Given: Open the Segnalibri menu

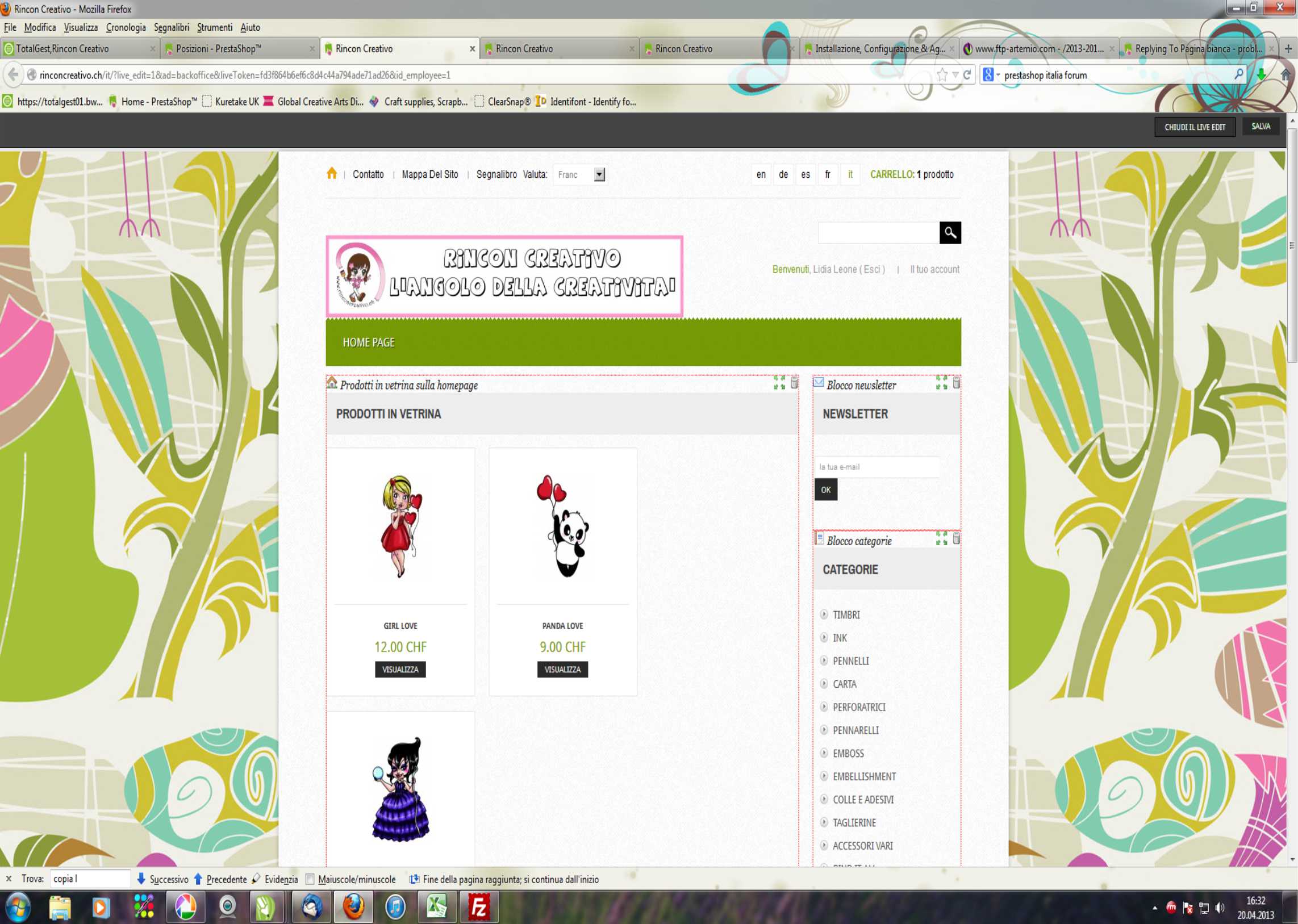Looking at the screenshot, I should tap(172, 27).
